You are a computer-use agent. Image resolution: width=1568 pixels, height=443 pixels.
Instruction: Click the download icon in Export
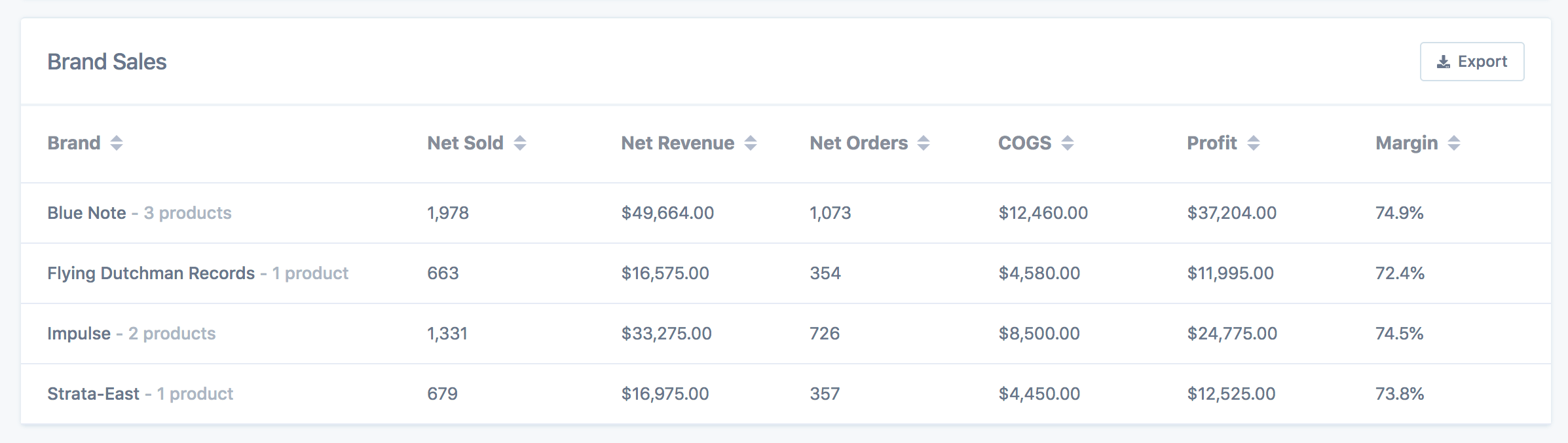pos(1443,62)
